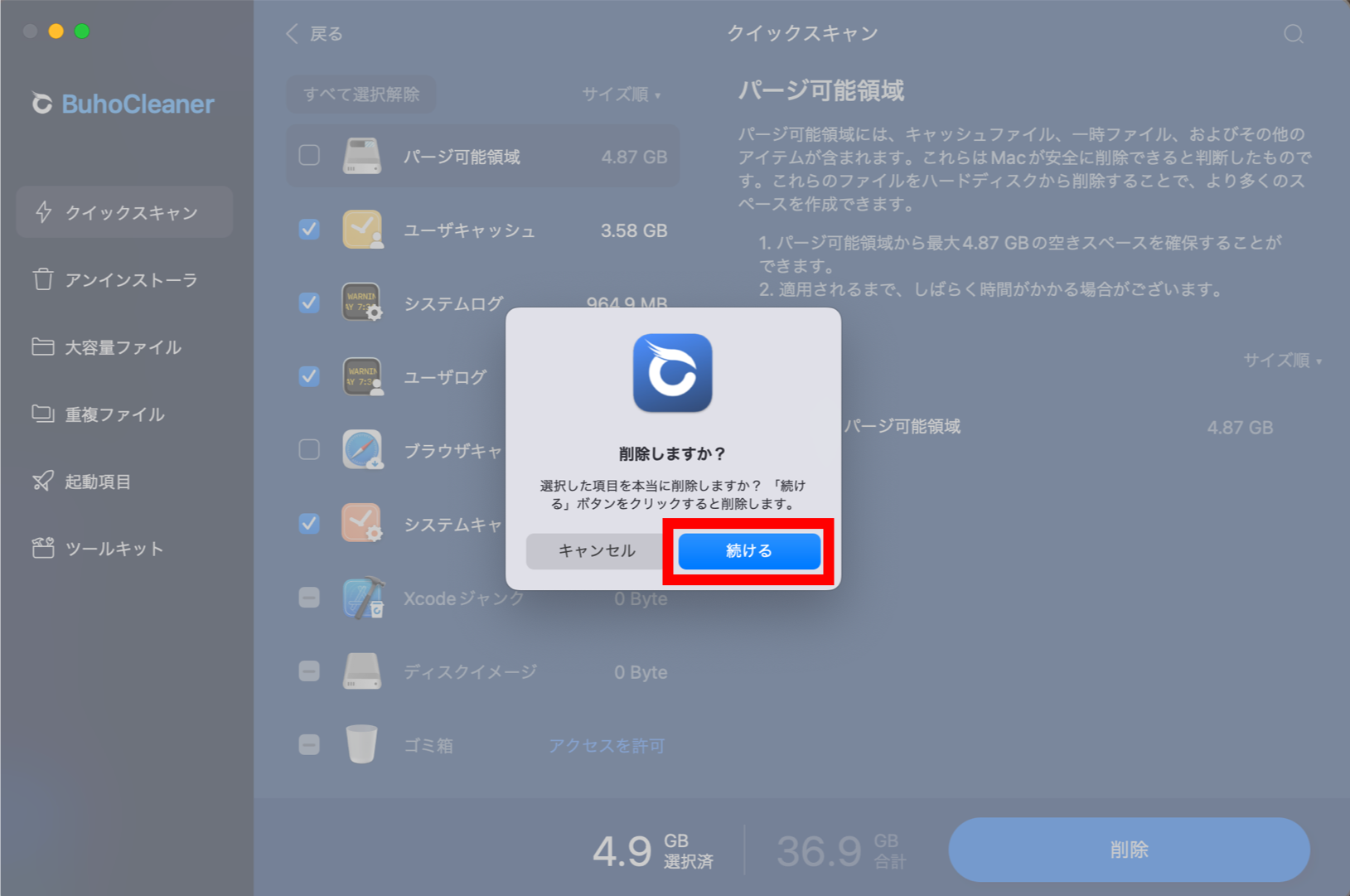Click the パージ可能領域 drive icon
The height and width of the screenshot is (896, 1350).
point(362,156)
